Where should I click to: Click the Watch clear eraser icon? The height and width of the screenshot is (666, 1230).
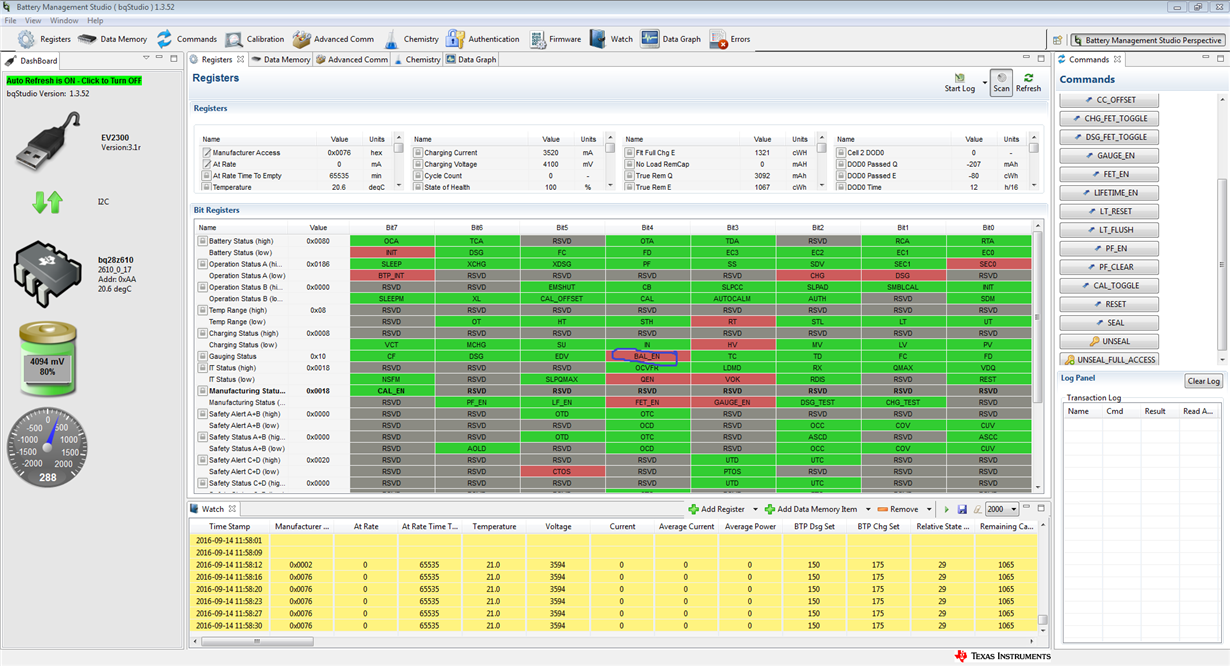click(977, 509)
